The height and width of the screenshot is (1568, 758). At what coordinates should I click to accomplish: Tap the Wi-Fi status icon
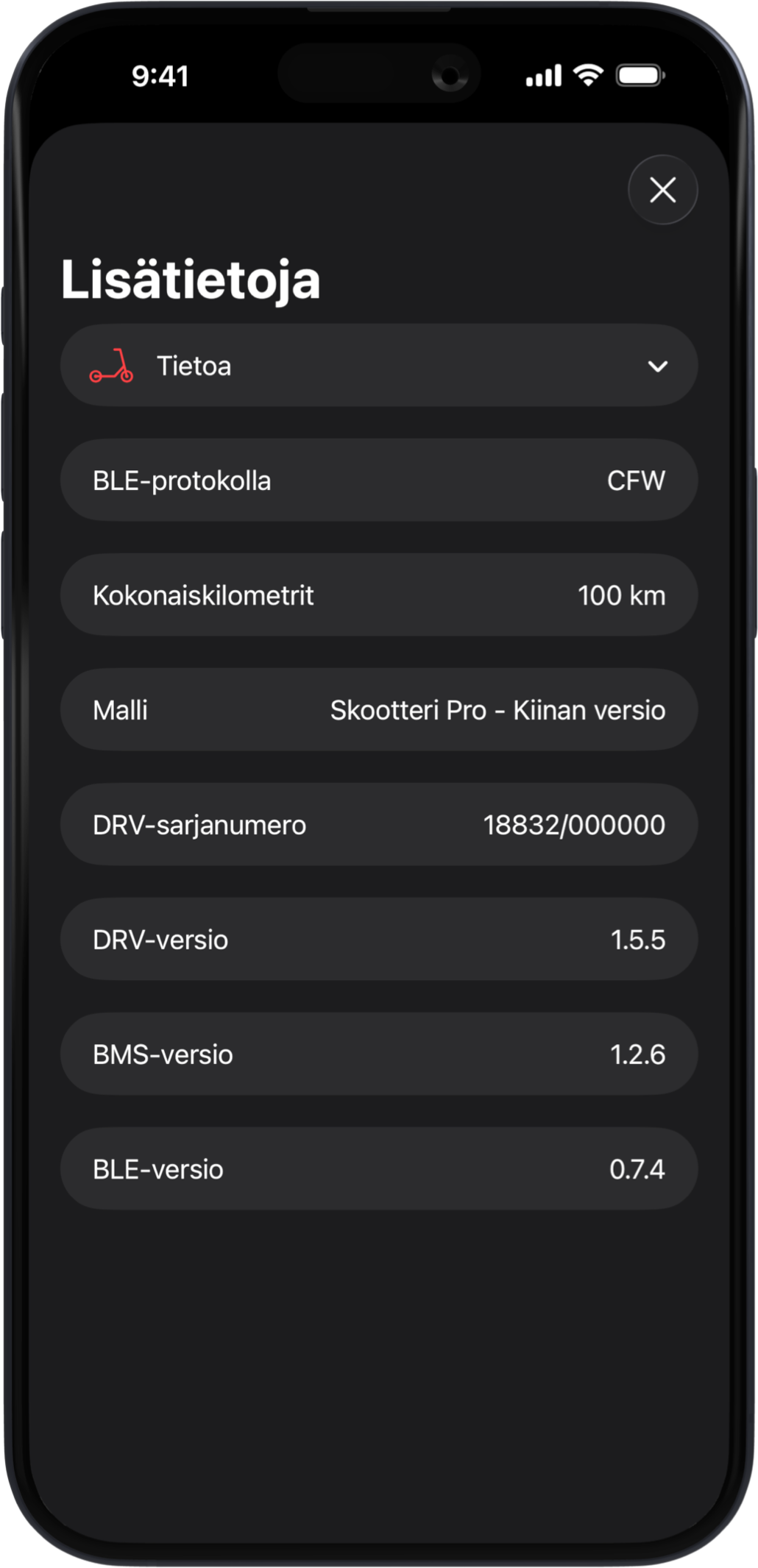pyautogui.click(x=588, y=75)
